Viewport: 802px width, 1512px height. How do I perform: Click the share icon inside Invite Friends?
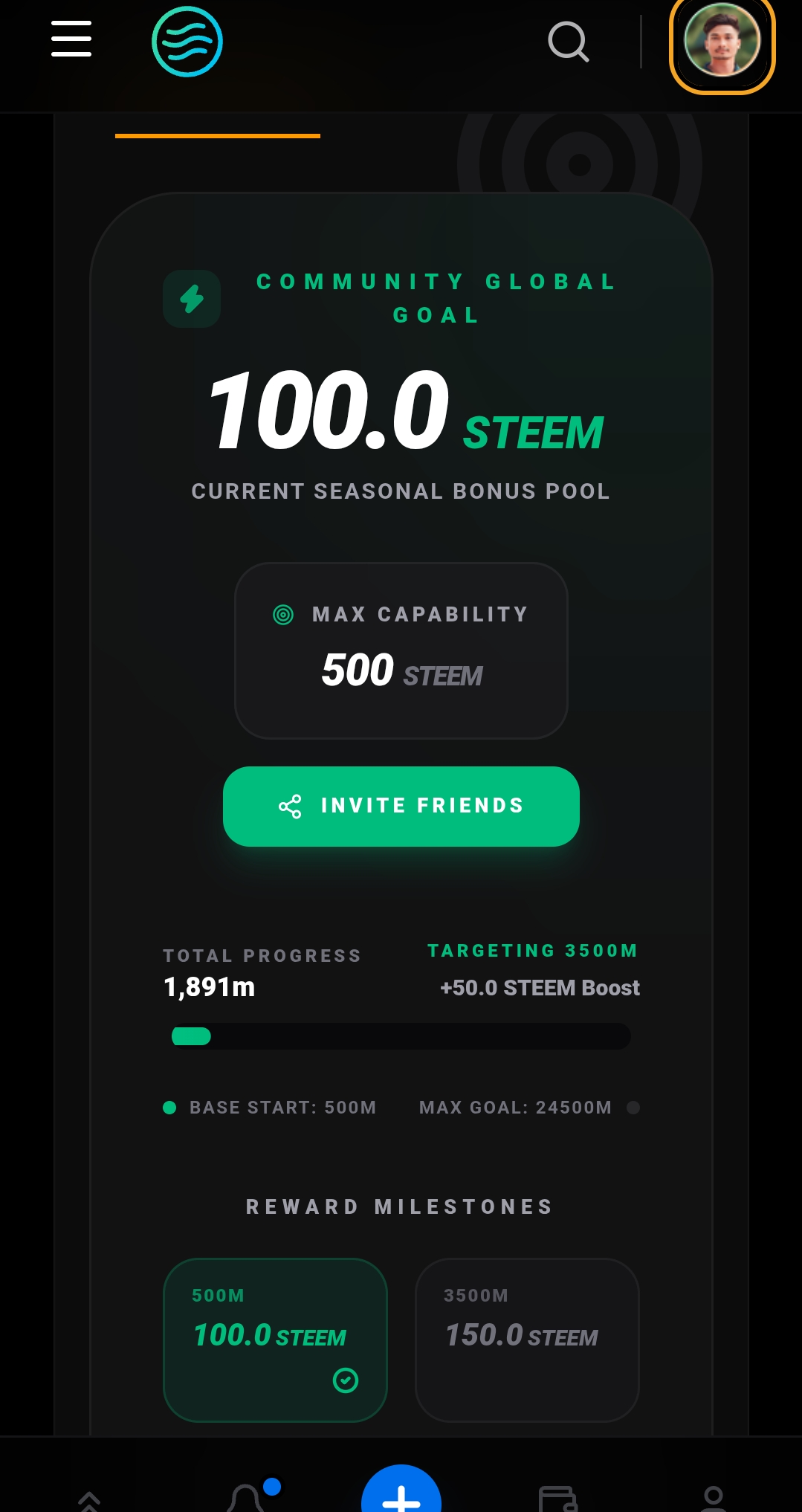[290, 807]
